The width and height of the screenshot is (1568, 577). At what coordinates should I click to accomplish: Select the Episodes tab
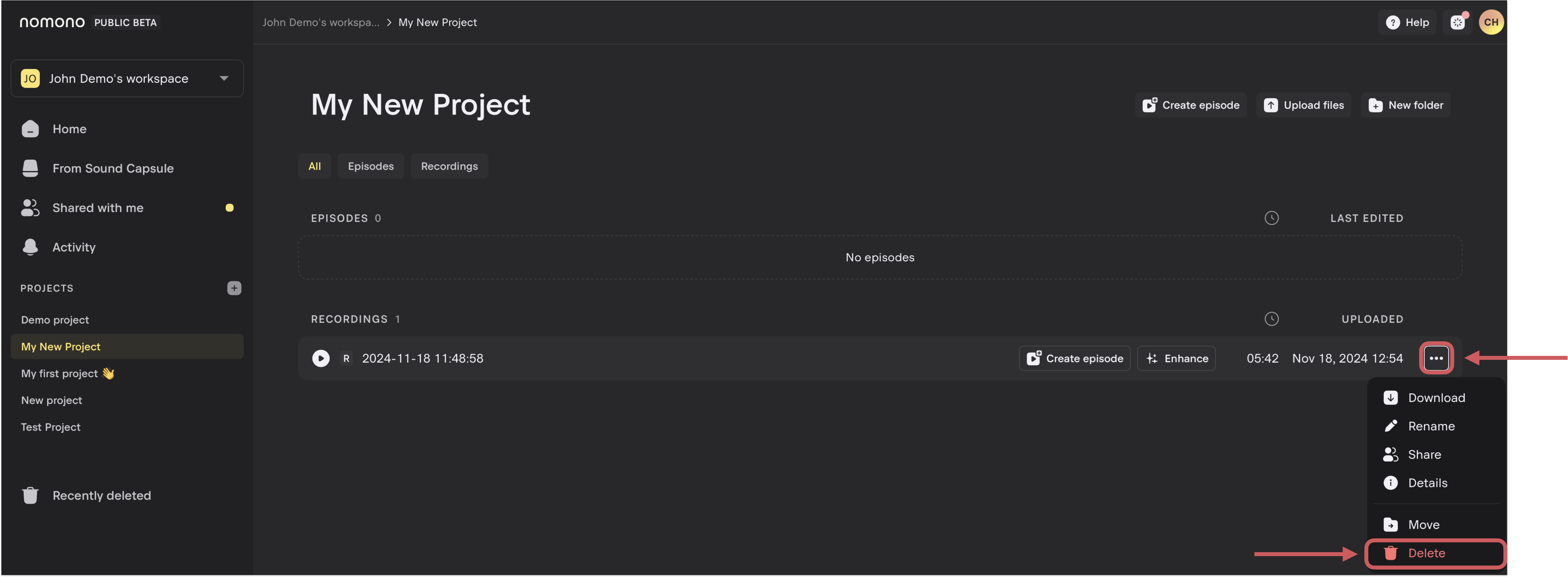371,165
